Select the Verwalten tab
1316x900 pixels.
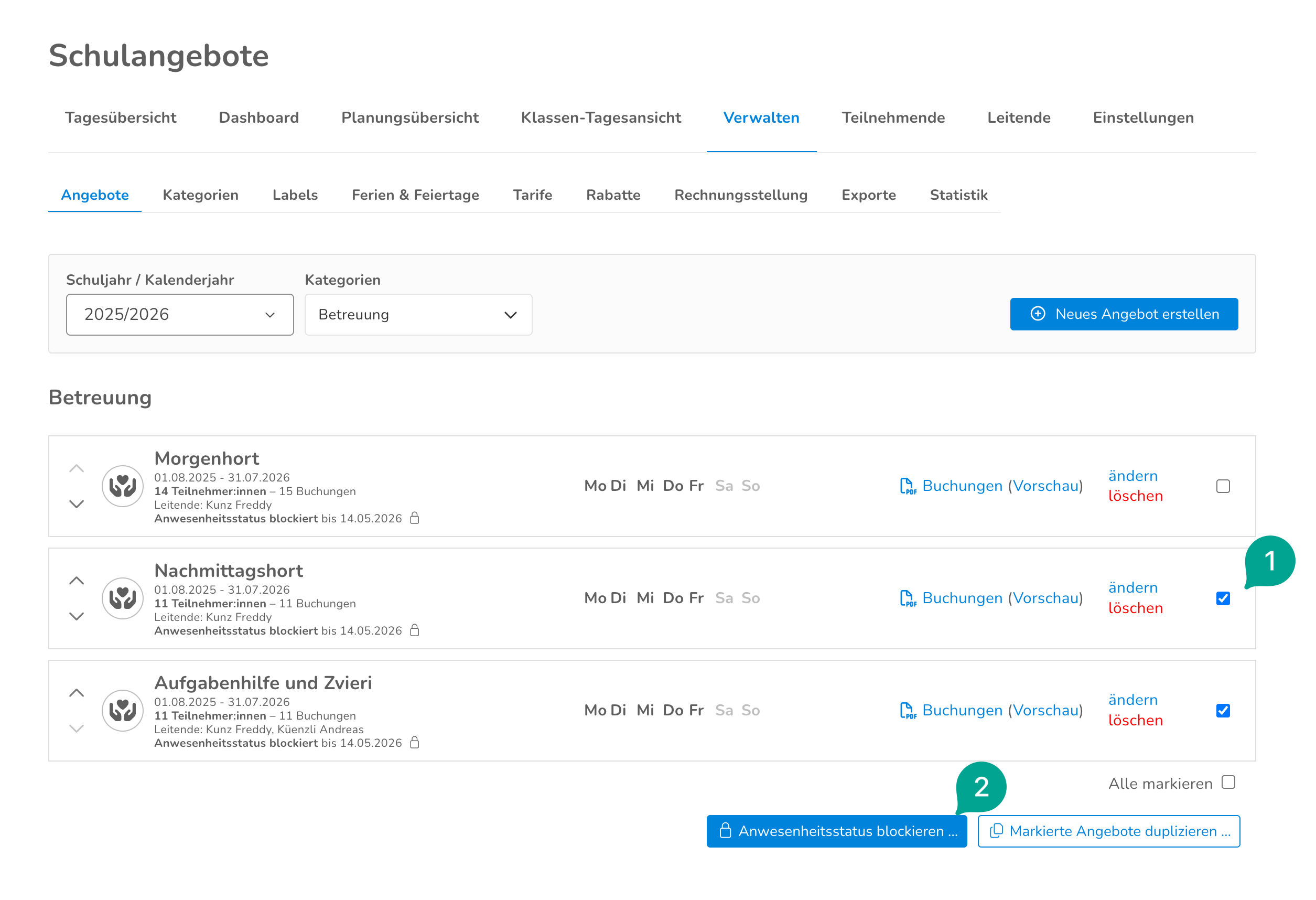[761, 117]
